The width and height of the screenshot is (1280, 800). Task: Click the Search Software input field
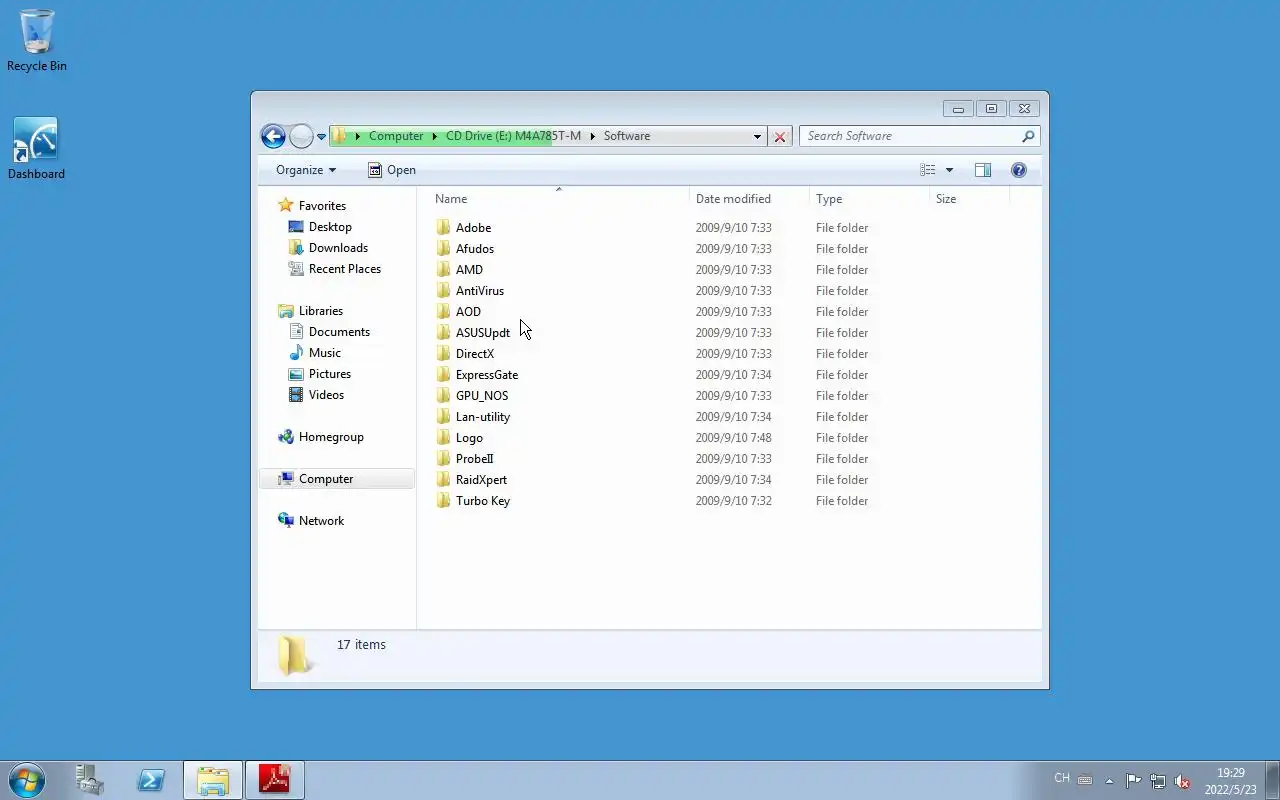[x=909, y=136]
